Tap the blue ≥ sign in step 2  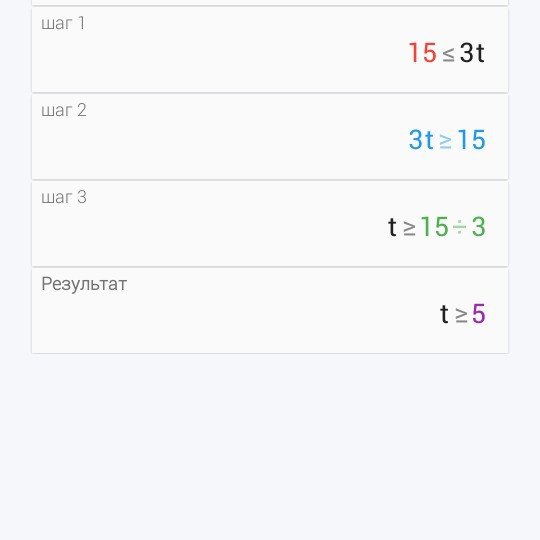click(445, 141)
